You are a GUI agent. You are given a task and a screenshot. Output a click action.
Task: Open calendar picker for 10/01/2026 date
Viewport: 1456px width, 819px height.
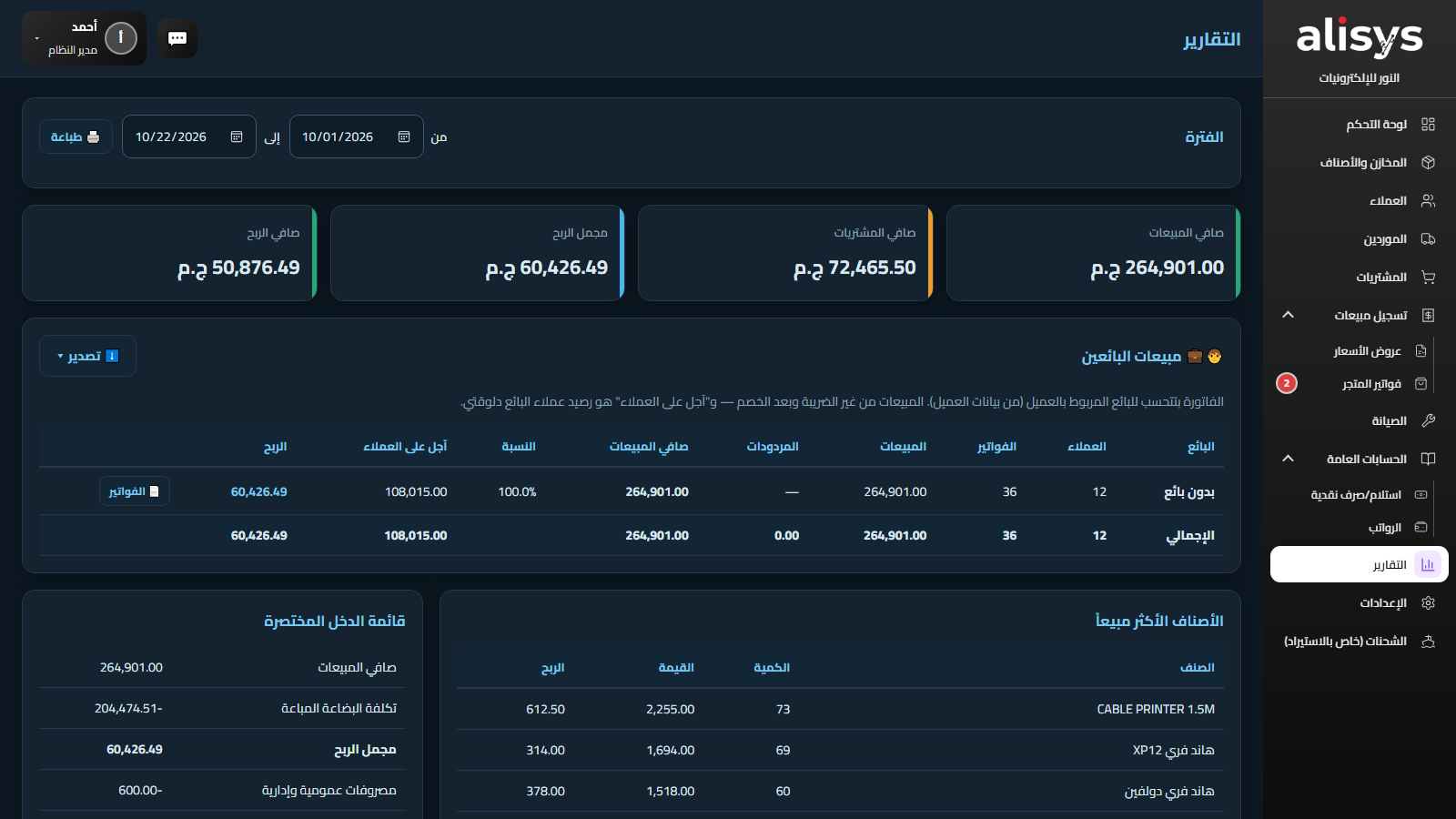[x=404, y=136]
